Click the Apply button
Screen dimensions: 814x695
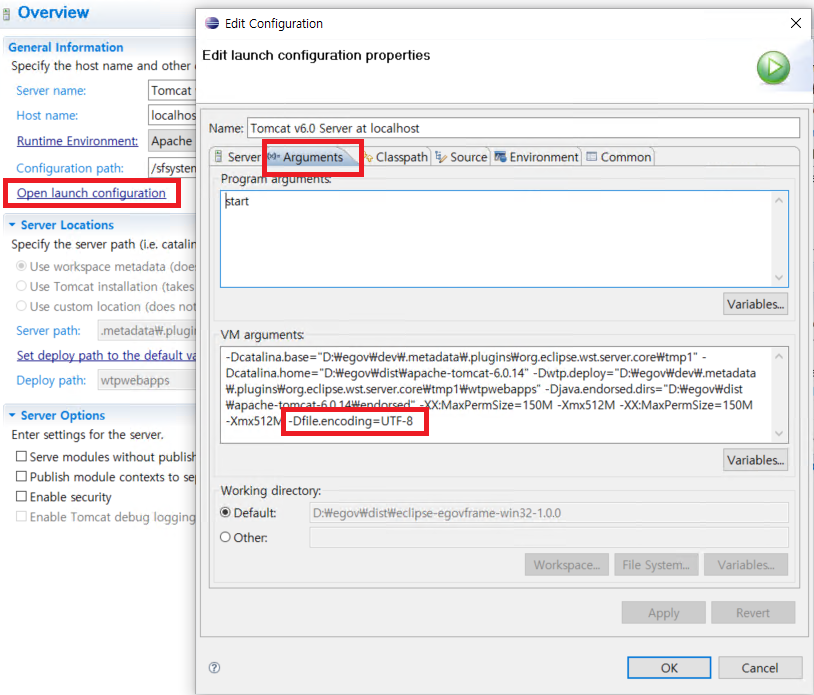click(x=663, y=613)
